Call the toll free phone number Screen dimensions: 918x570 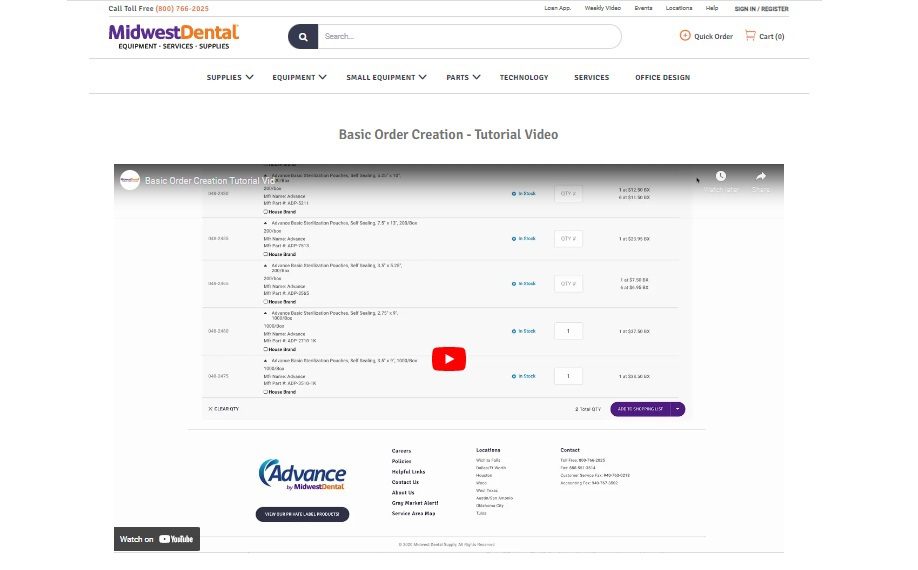182,9
